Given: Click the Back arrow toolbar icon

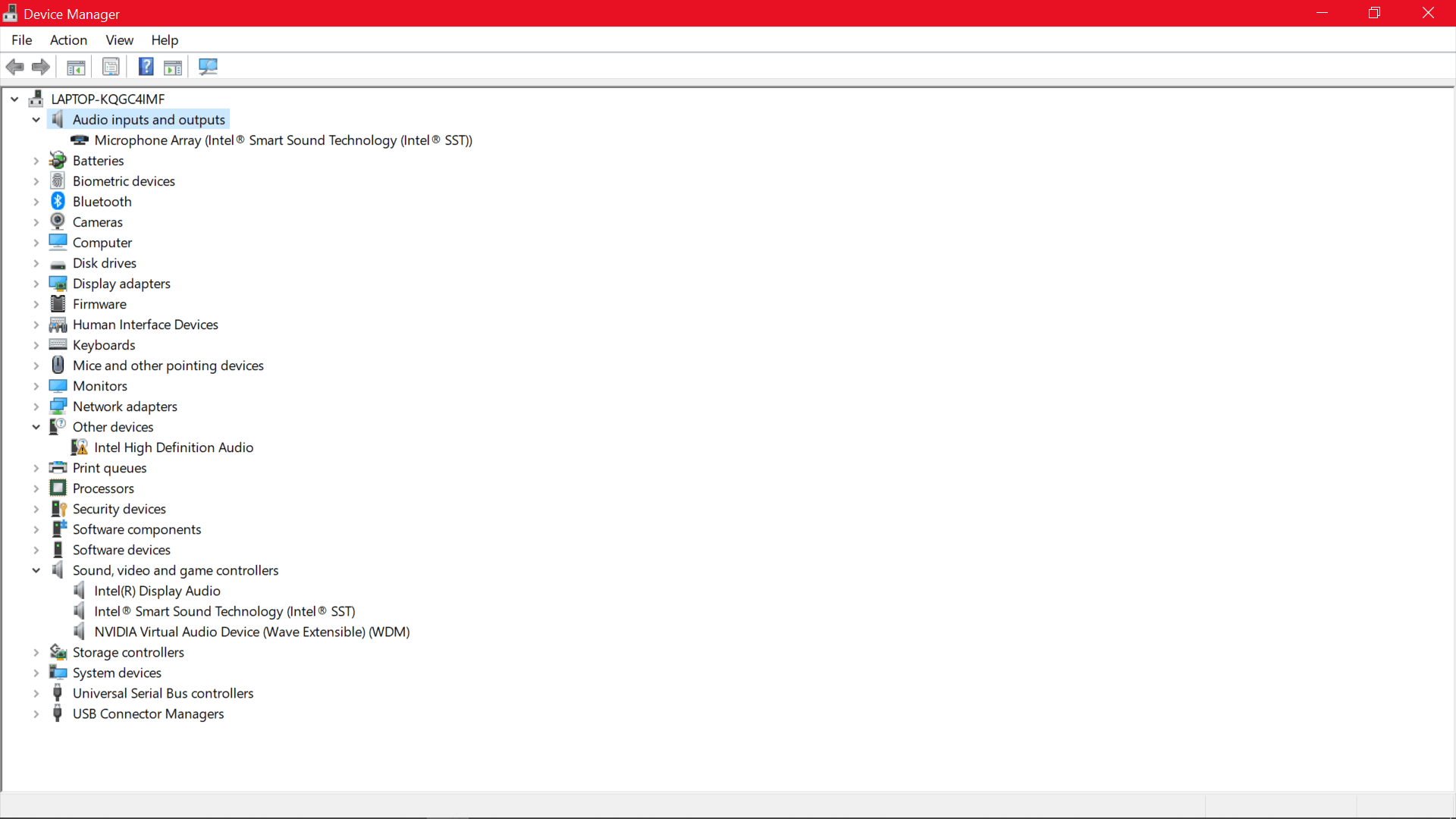Looking at the screenshot, I should [14, 67].
